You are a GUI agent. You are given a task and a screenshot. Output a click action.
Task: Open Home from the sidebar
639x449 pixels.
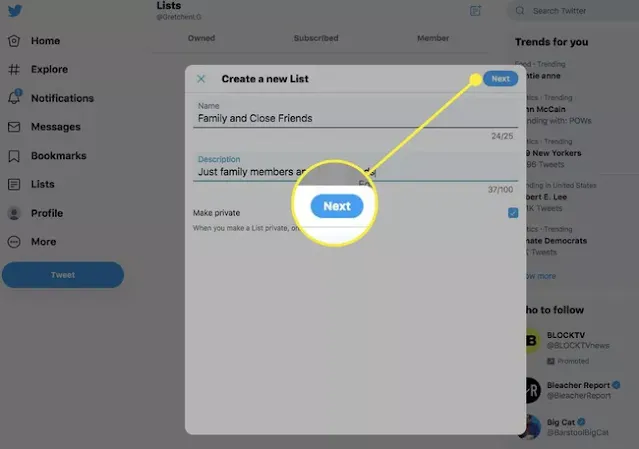[x=45, y=41]
